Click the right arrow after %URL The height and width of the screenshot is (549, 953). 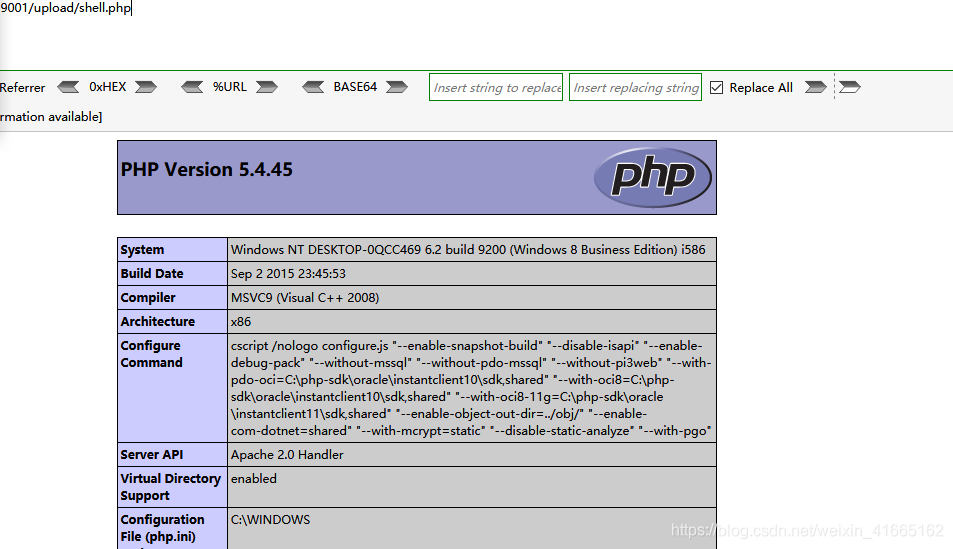coord(267,87)
